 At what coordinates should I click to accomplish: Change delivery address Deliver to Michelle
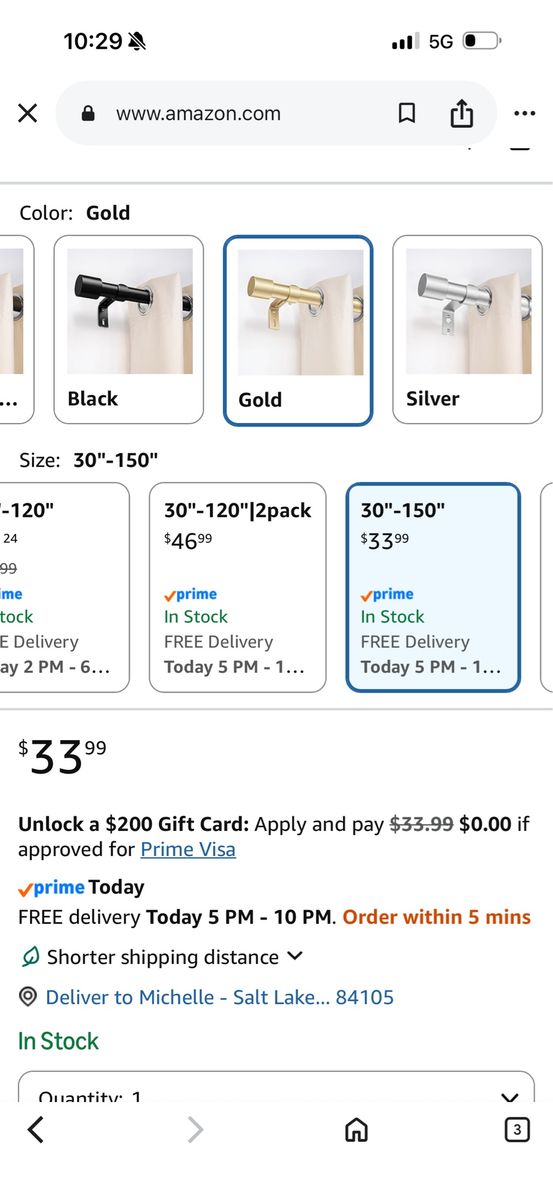coord(220,997)
